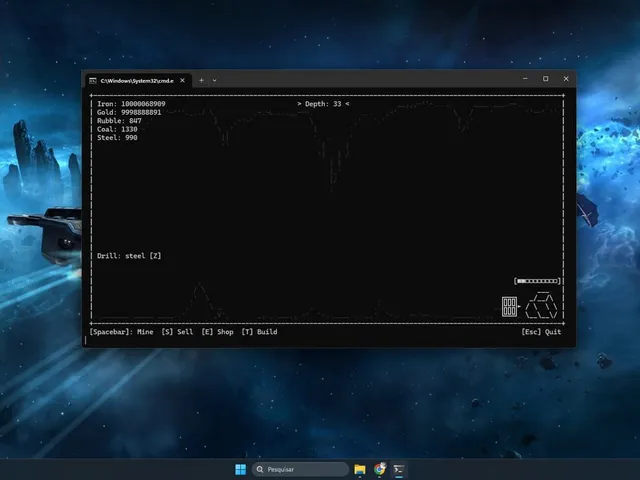Image resolution: width=640 pixels, height=480 pixels.
Task: Click the Gold: 9998888891 resource text
Action: point(129,112)
